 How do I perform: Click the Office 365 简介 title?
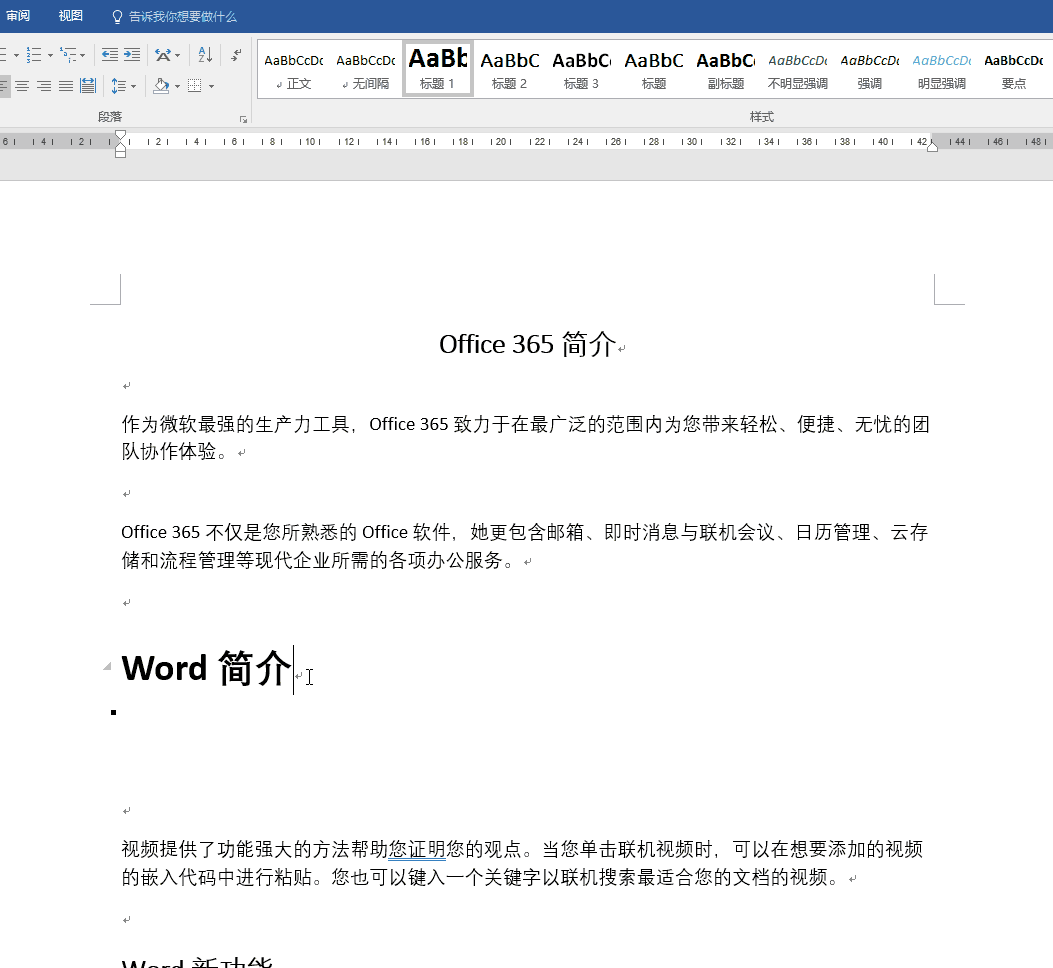(x=527, y=344)
